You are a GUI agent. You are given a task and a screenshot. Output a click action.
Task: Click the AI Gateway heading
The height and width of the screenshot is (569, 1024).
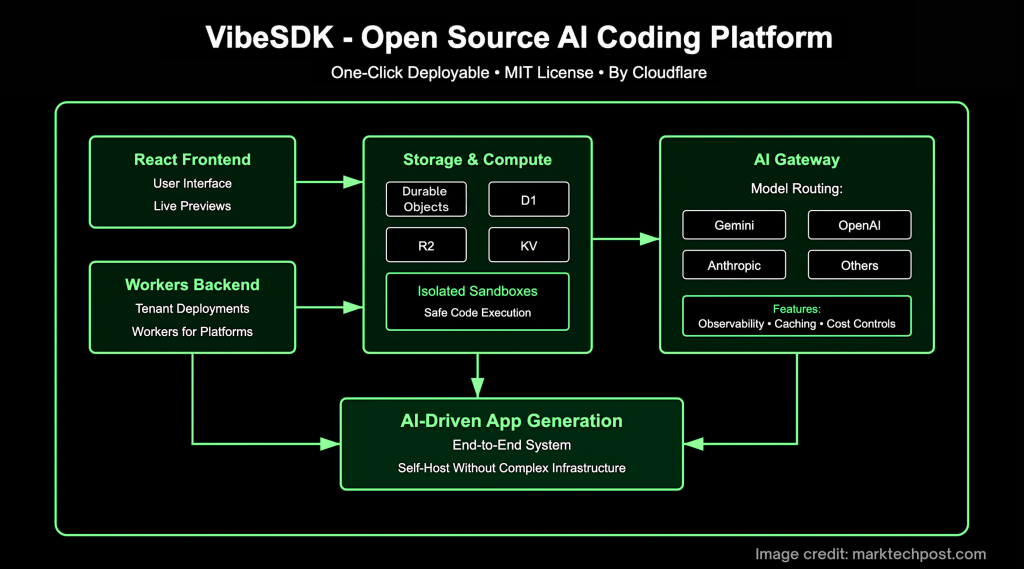point(796,160)
